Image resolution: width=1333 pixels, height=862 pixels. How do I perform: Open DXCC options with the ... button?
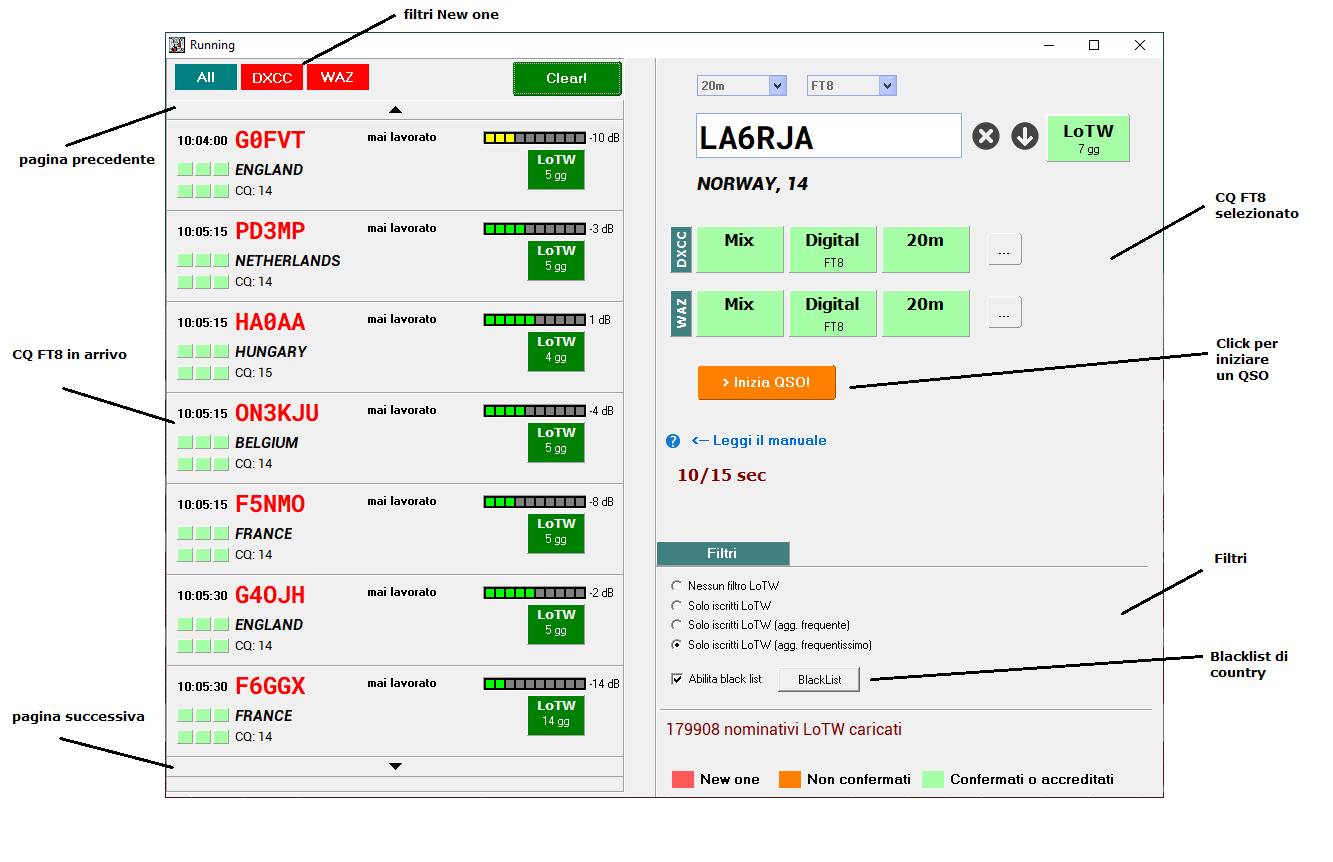pos(1003,249)
